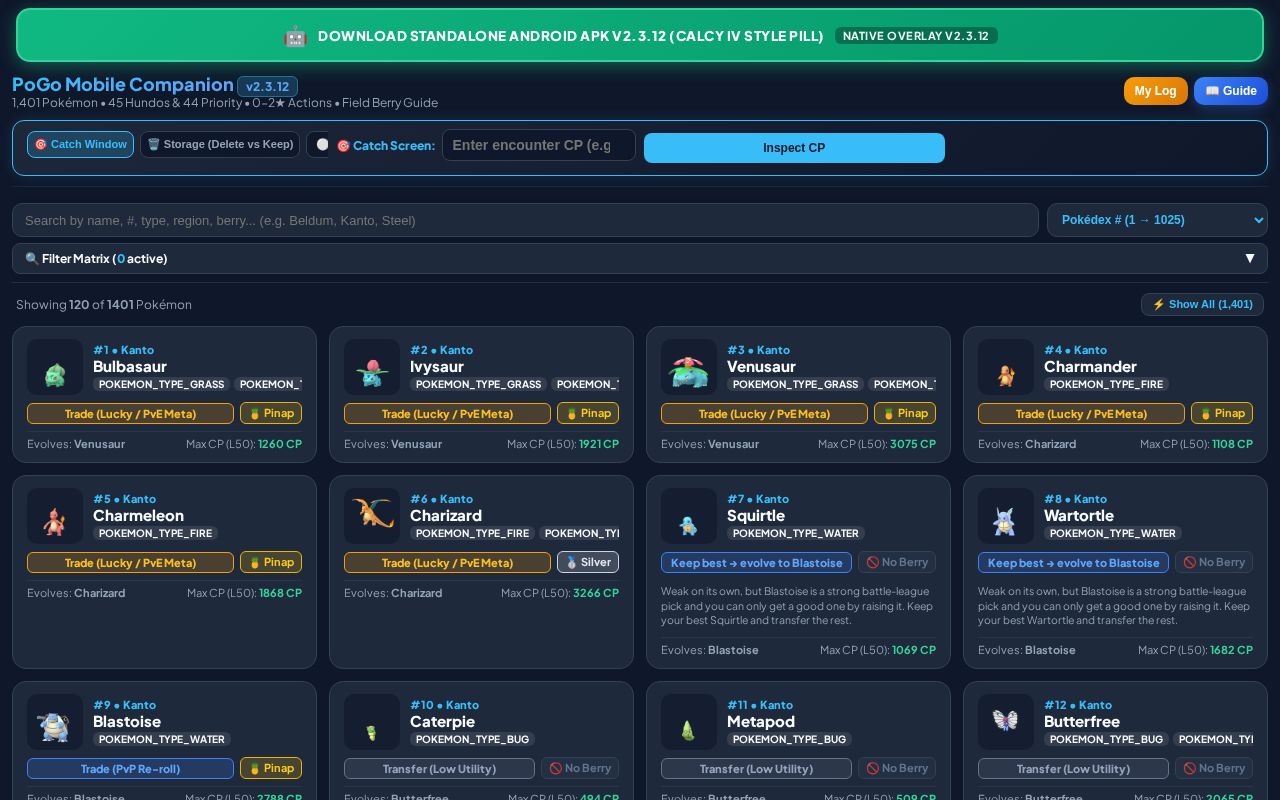Click the Wartortle sprite icon
Image resolution: width=1280 pixels, height=800 pixels.
click(x=1006, y=516)
